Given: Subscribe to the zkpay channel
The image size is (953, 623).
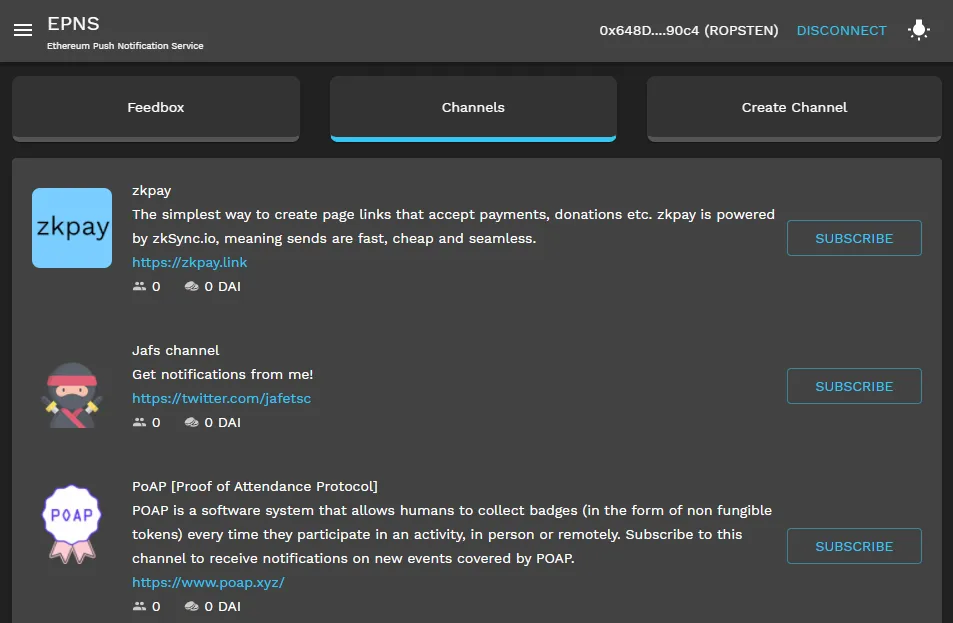Looking at the screenshot, I should tap(854, 239).
